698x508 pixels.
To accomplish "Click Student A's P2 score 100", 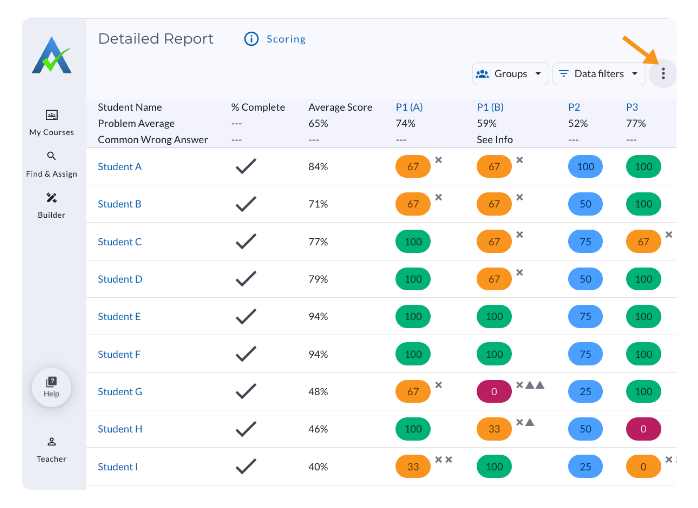I will pos(585,167).
